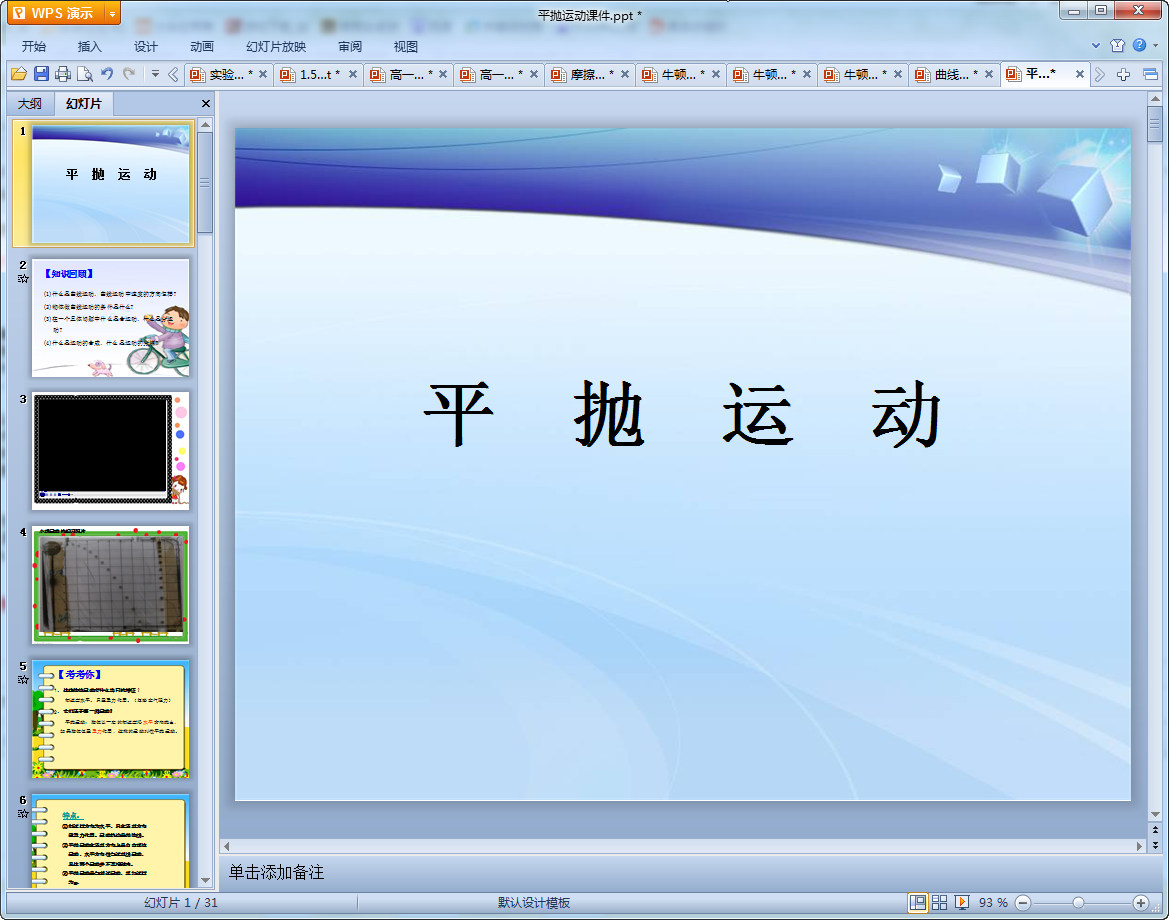Select slide 4 thumbnail in the panel
The width and height of the screenshot is (1169, 920).
(111, 585)
